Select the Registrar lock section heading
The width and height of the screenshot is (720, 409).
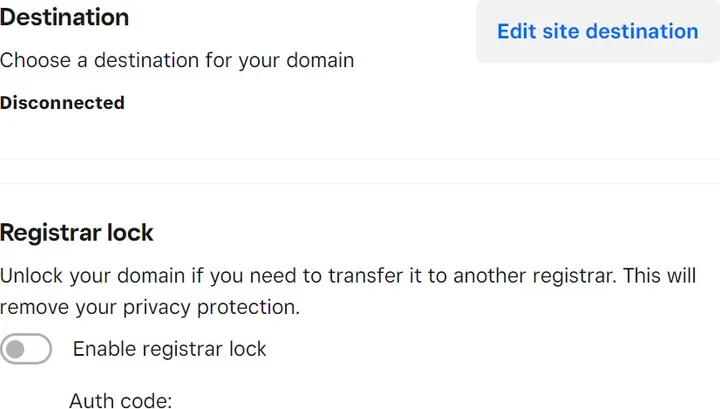[77, 233]
